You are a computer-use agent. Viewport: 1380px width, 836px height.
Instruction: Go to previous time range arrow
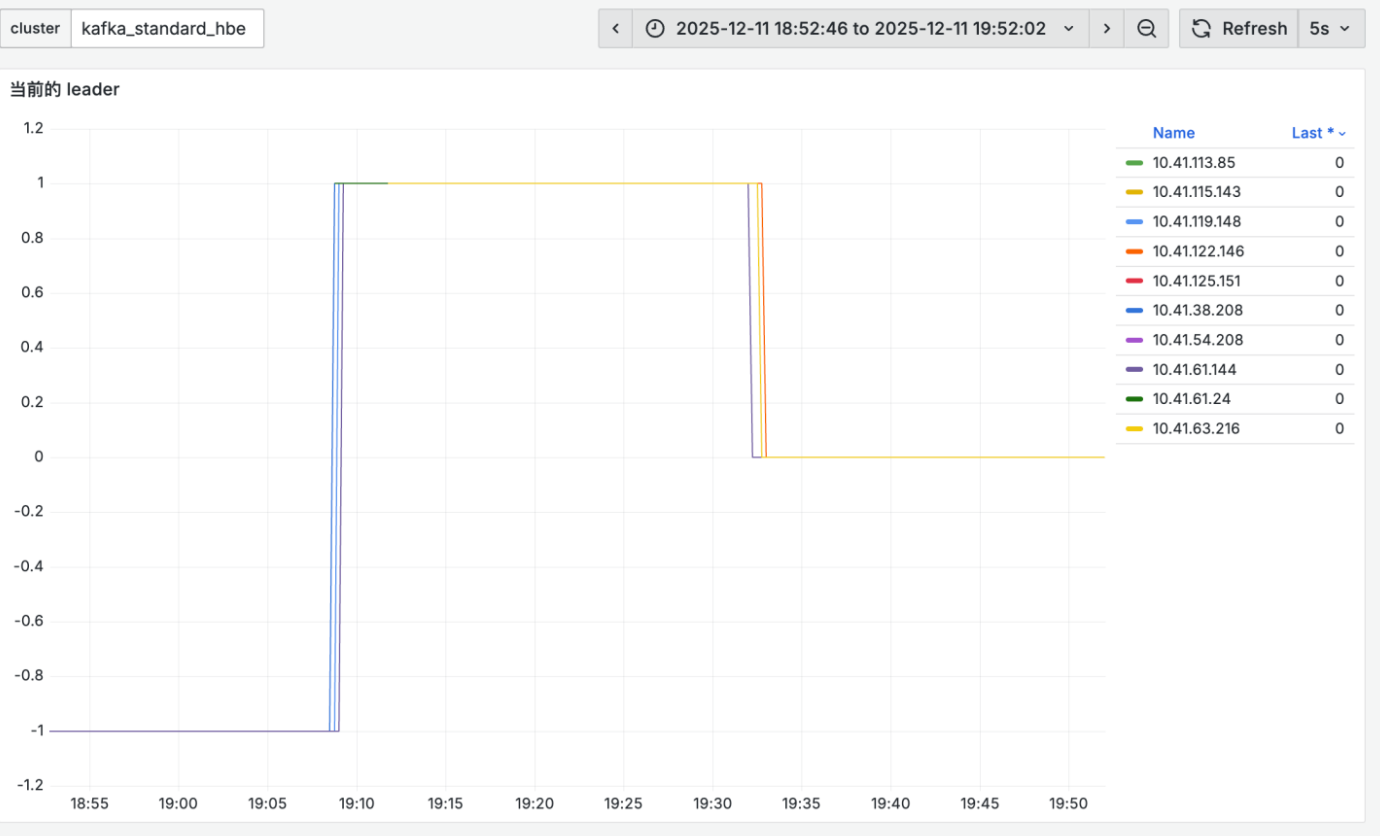615,29
